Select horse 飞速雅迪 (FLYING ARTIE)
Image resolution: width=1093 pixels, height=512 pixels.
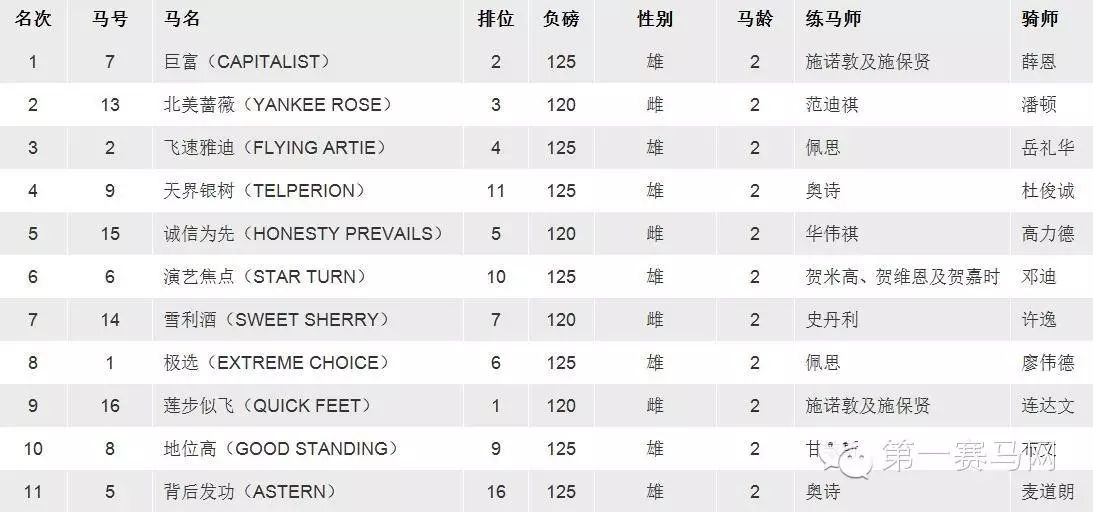275,148
